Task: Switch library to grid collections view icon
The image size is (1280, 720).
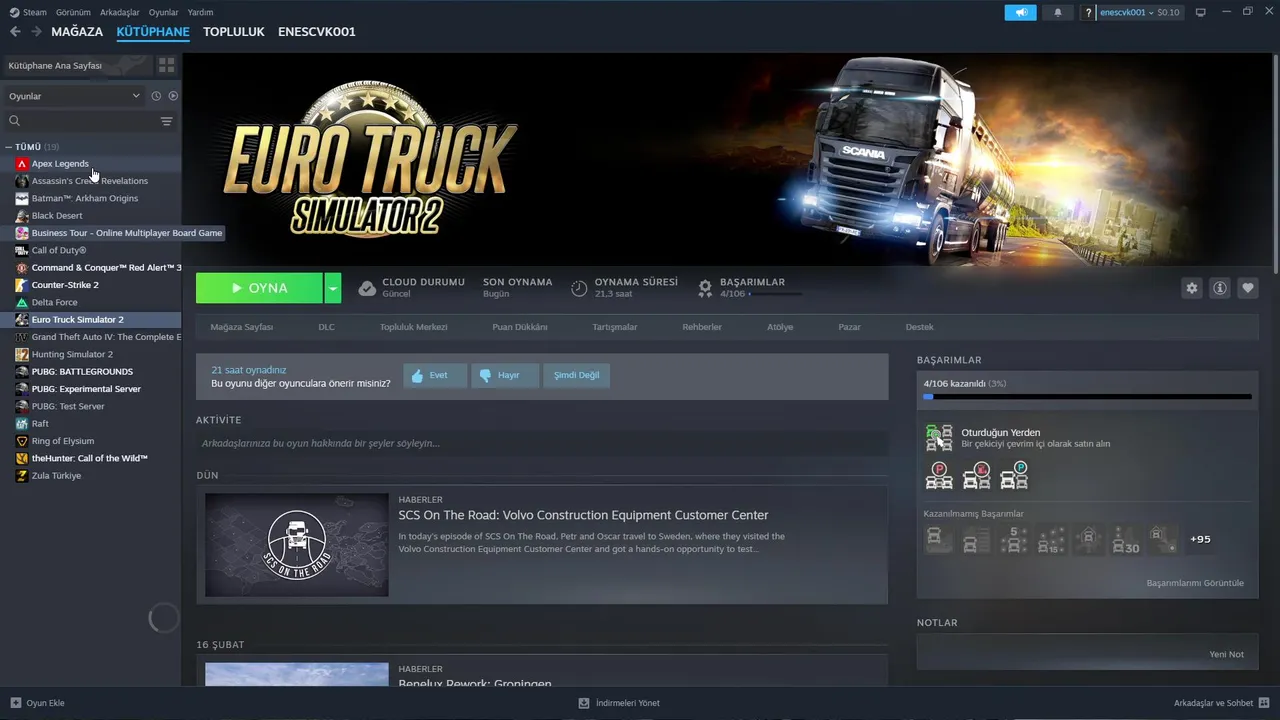Action: coord(166,65)
